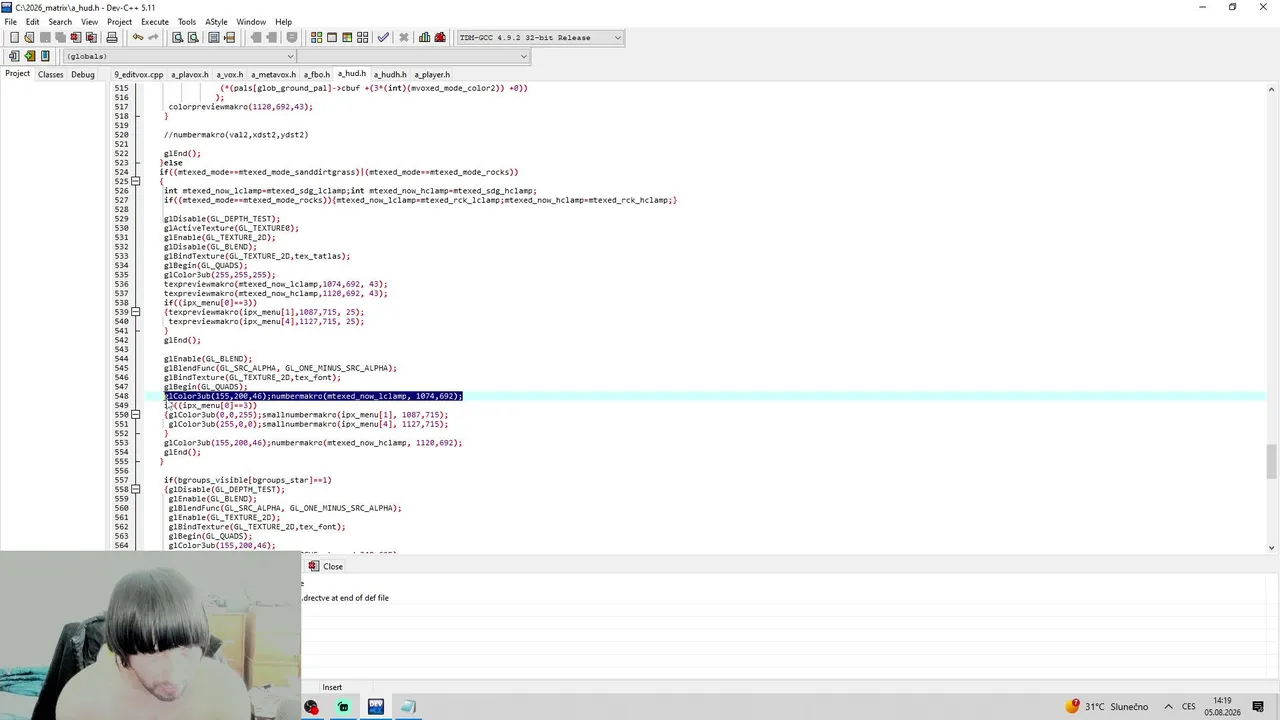
Task: Click the Compile toolbar icon
Action: pos(317,38)
